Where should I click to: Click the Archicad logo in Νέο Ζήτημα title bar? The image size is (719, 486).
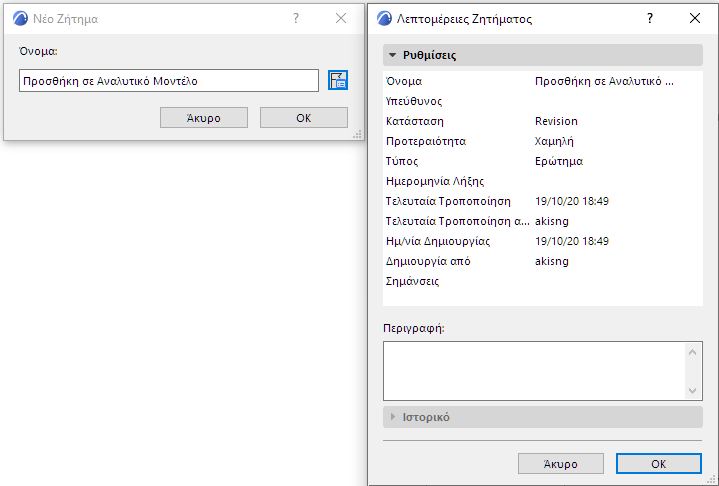[x=20, y=18]
